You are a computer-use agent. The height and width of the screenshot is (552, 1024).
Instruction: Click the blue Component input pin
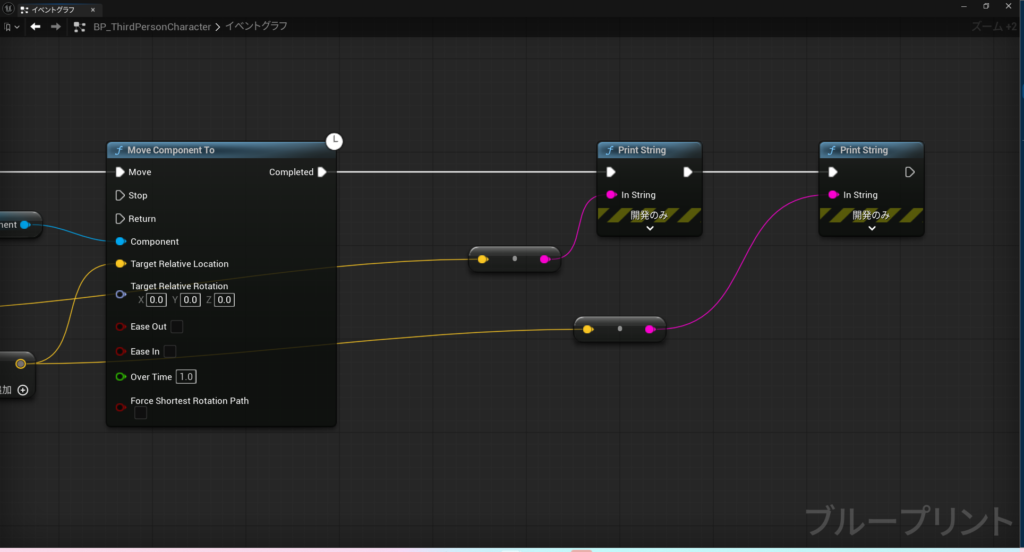pyautogui.click(x=120, y=242)
